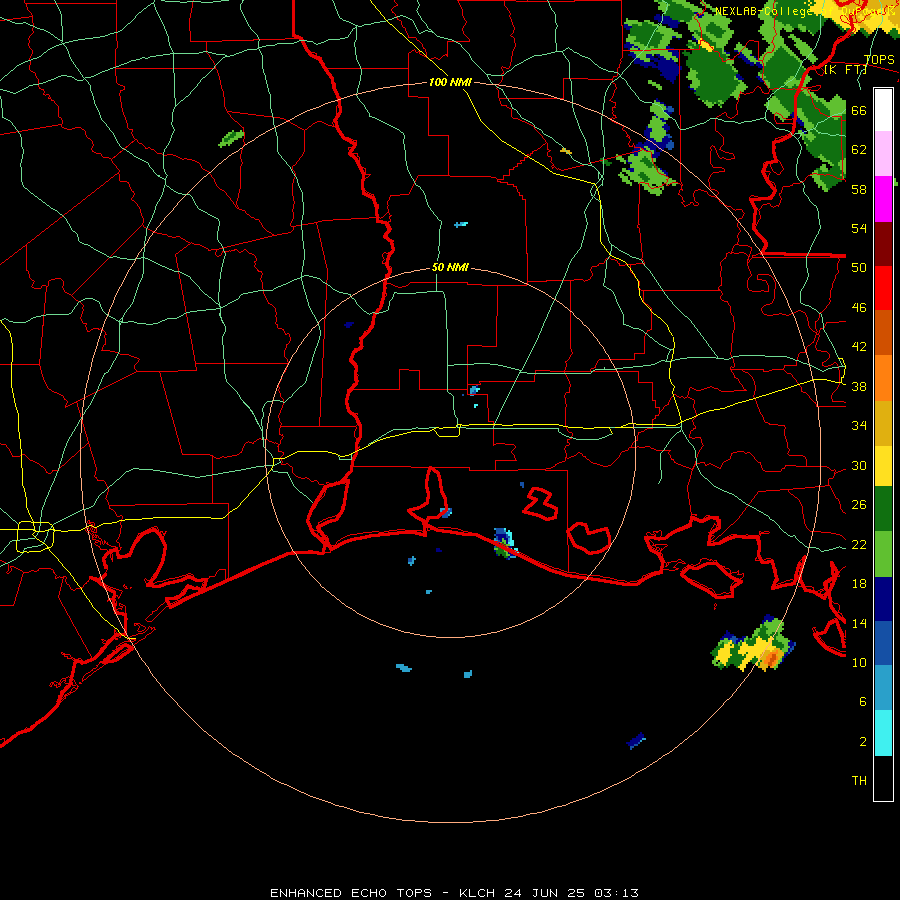This screenshot has height=900, width=900.
Task: Click the "46" legend value
Action: (859, 308)
